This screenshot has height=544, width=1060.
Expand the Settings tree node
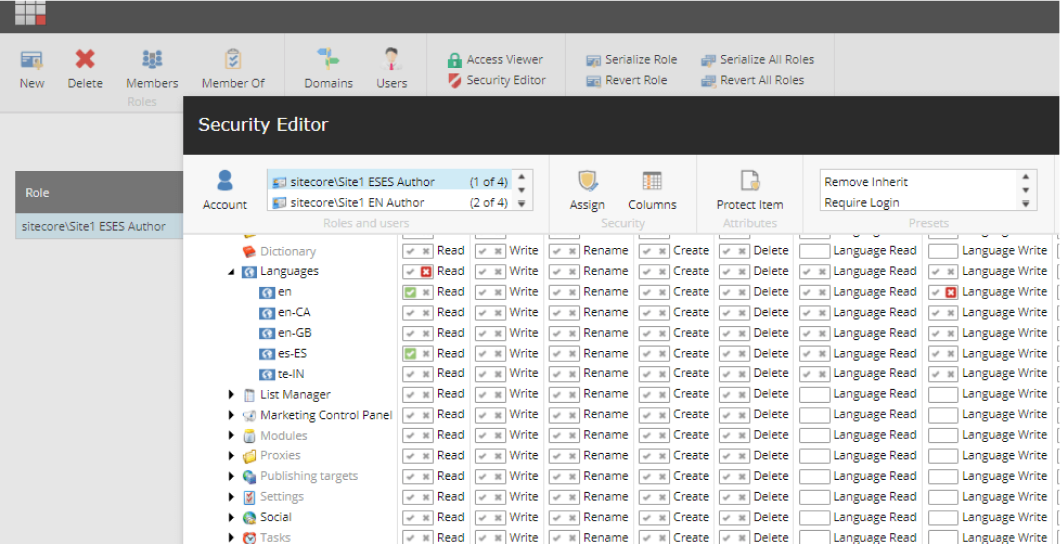coord(232,497)
